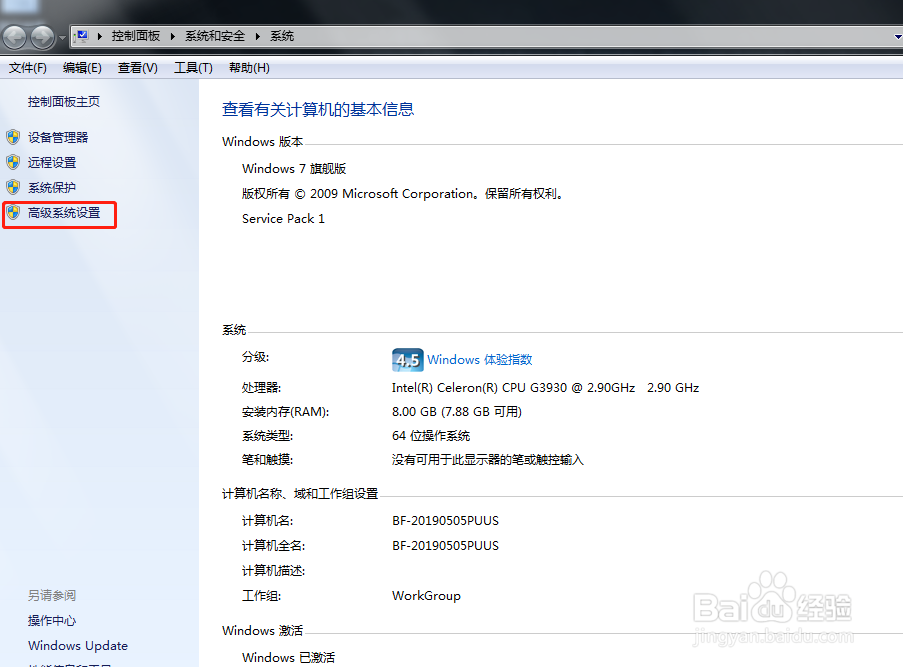Click the 没有可用于此显示器的笔或触控输入 value
903x667 pixels.
488,460
